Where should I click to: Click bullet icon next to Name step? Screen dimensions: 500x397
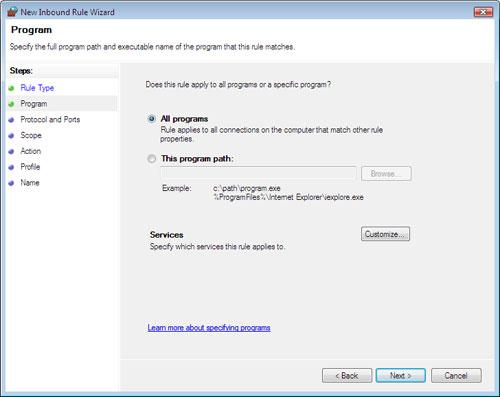(x=11, y=183)
